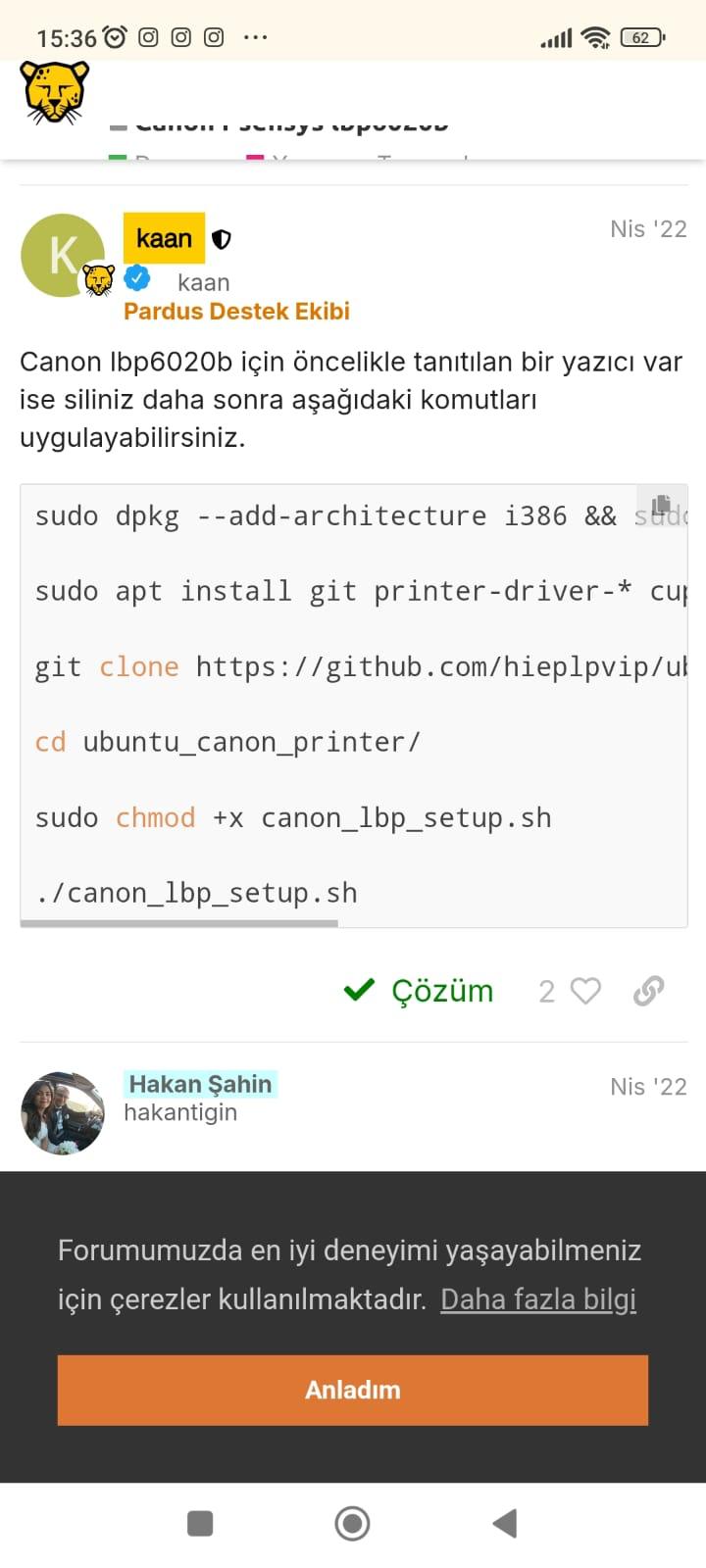Tap the green Çözüm checkmark icon

pos(360,990)
